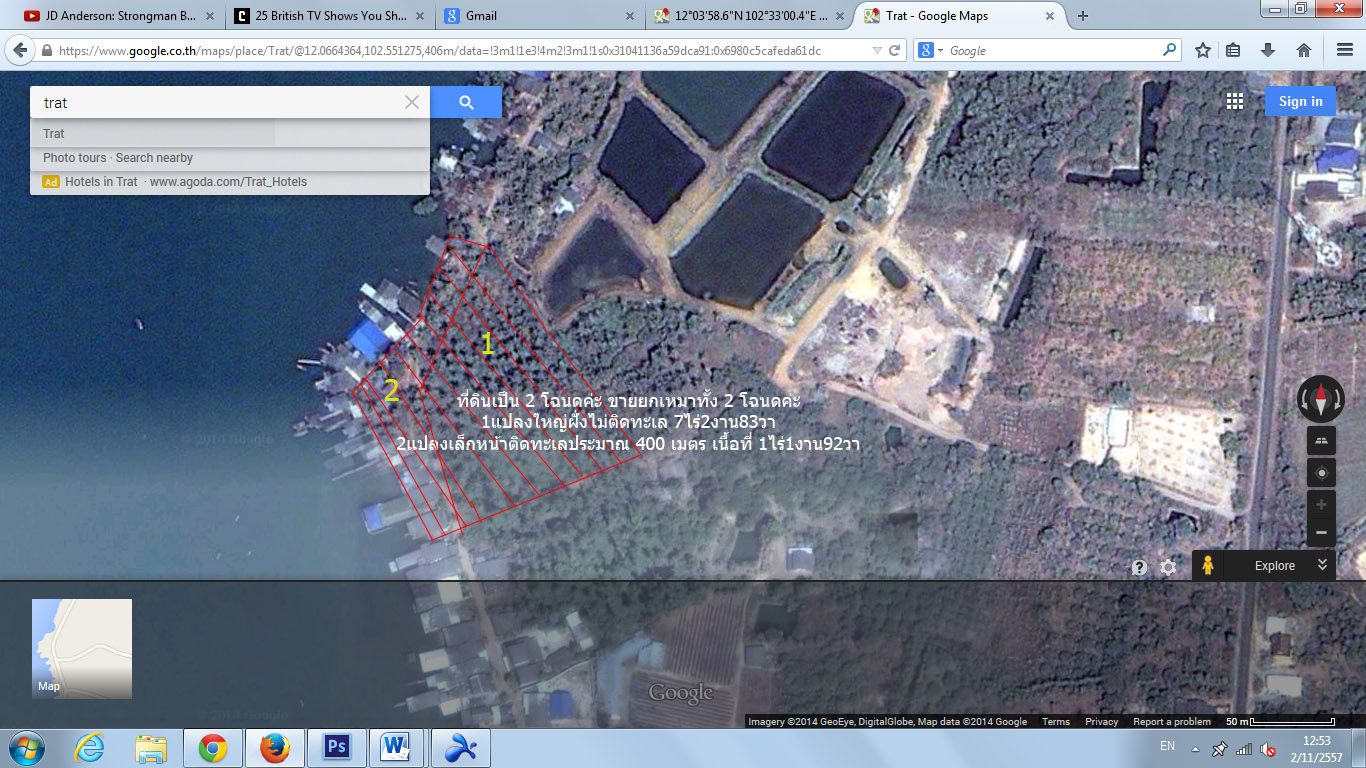Click the blue map search button
The width and height of the screenshot is (1366, 768).
pos(466,102)
